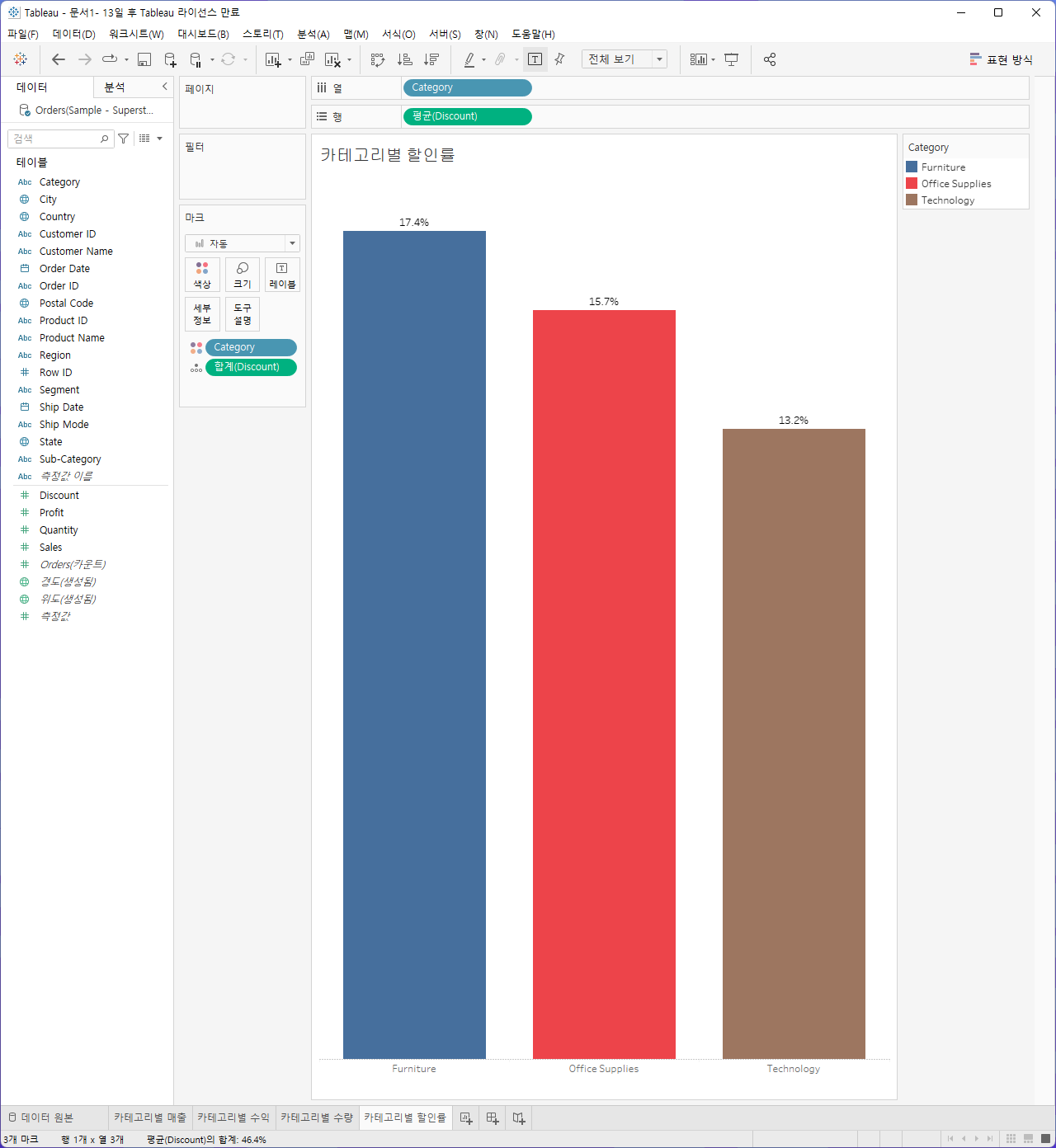Click the redo forward arrow
The height and width of the screenshot is (1148, 1056).
pos(84,59)
